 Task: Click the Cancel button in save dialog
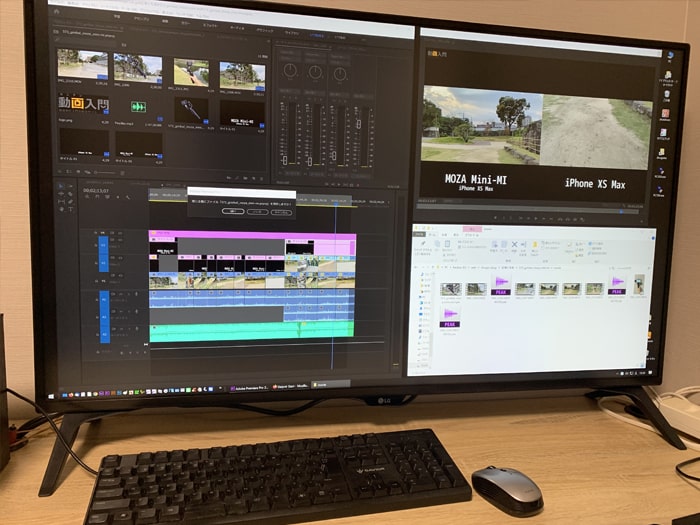[282, 212]
